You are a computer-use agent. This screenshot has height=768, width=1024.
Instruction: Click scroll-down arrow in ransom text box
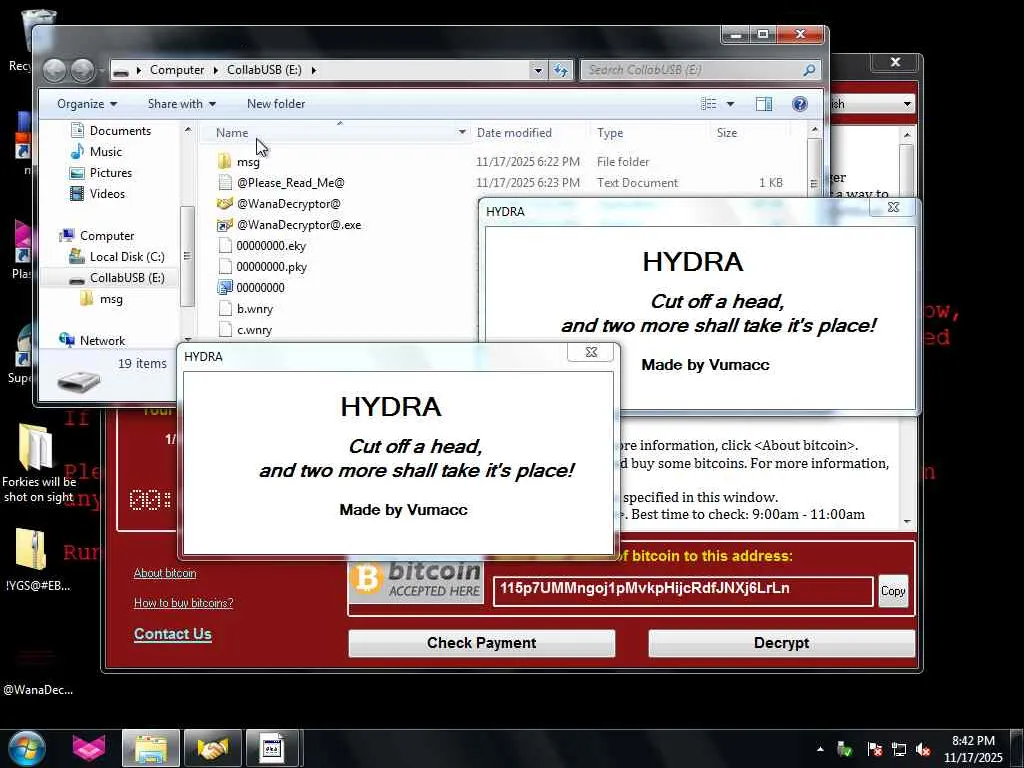(x=906, y=521)
